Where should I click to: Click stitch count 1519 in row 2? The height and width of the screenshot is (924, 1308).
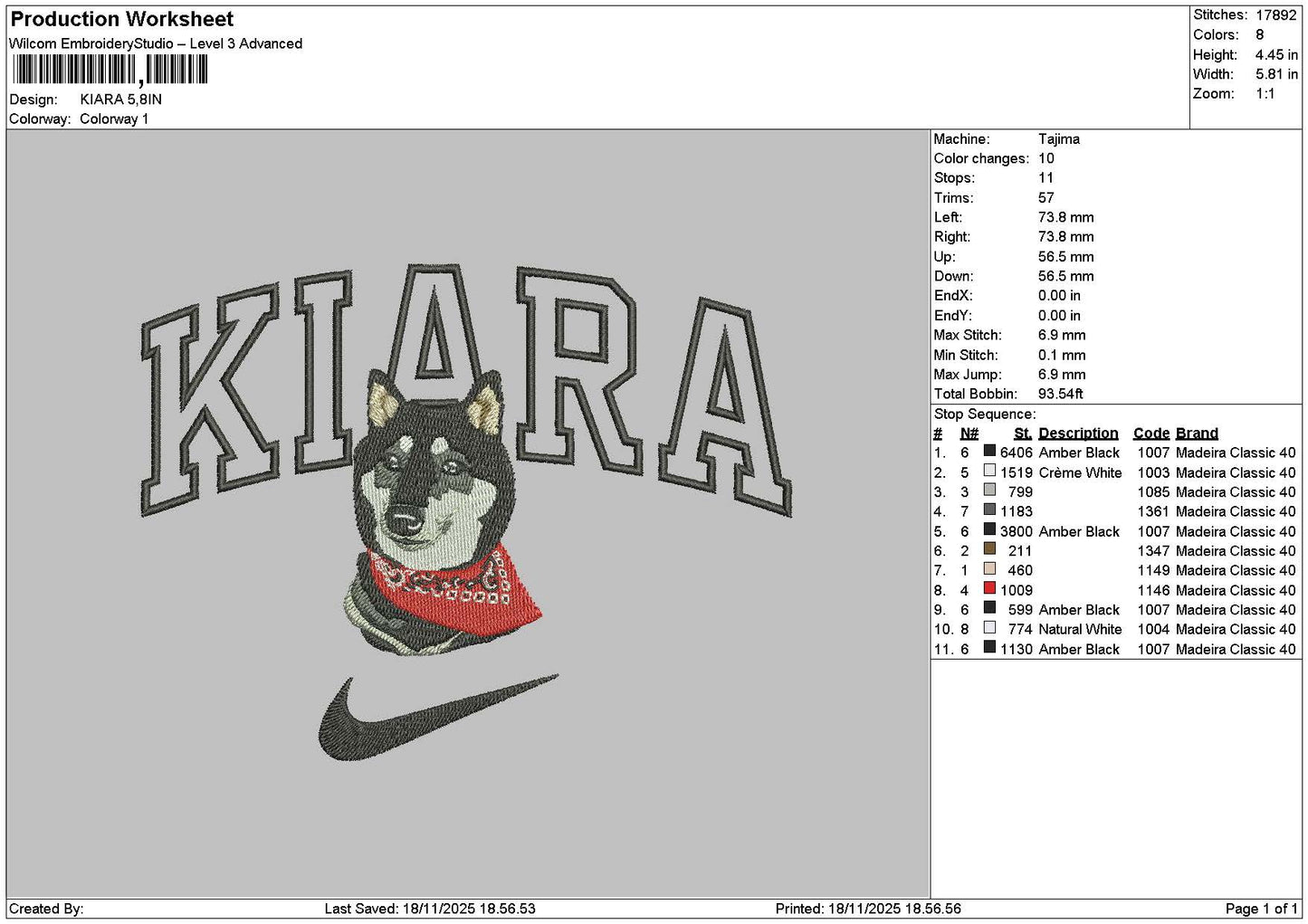(1016, 472)
